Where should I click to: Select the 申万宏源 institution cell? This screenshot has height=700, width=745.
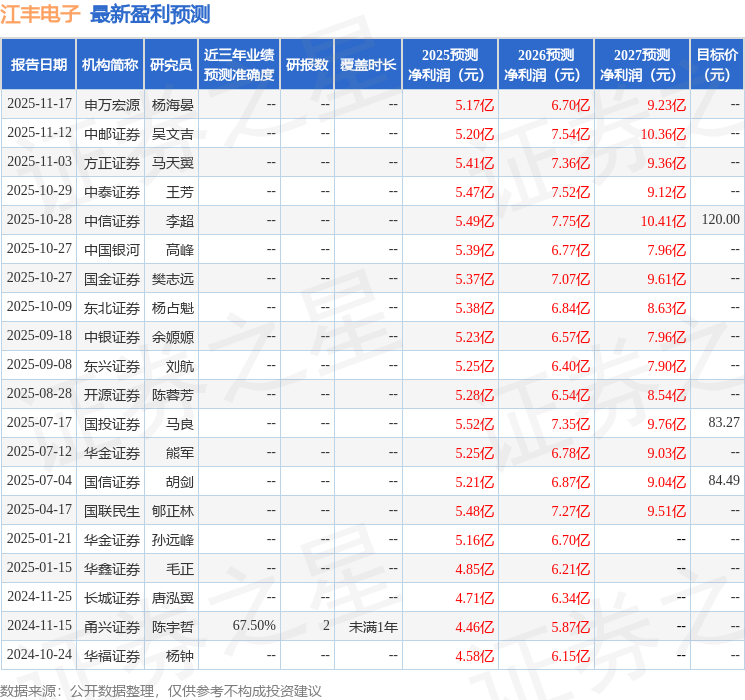click(x=112, y=105)
